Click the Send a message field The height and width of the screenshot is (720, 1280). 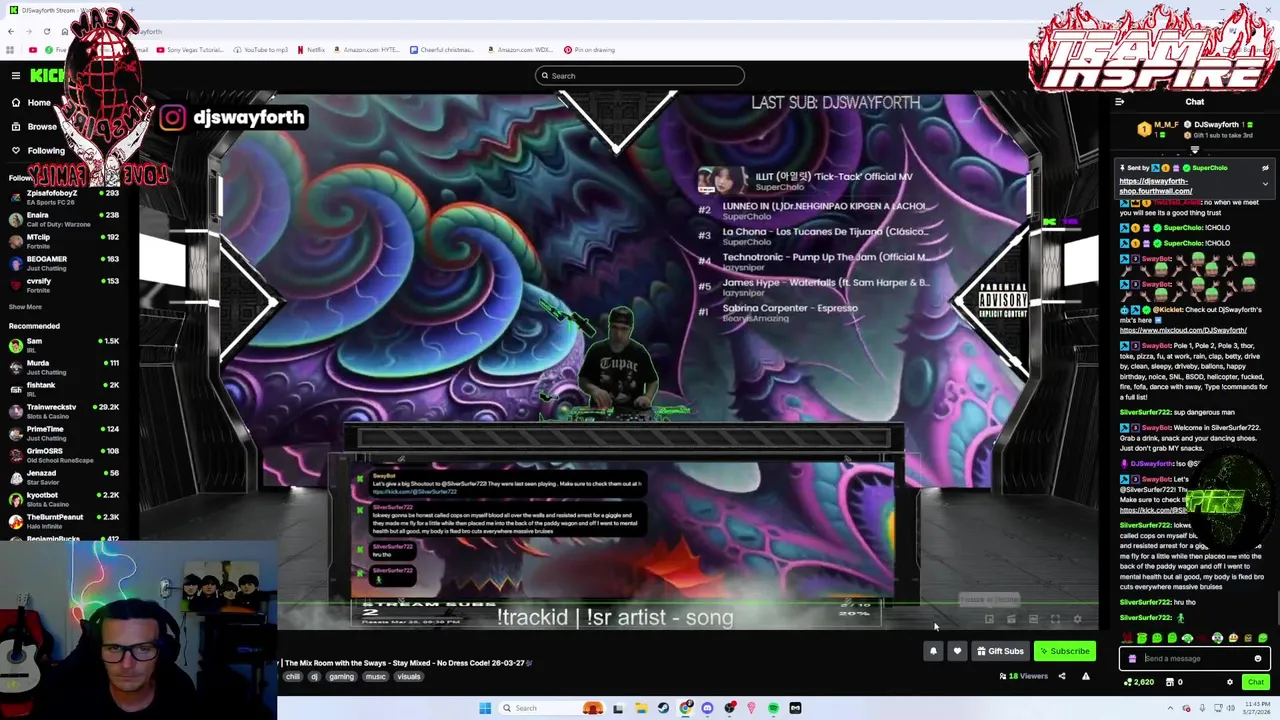1195,659
